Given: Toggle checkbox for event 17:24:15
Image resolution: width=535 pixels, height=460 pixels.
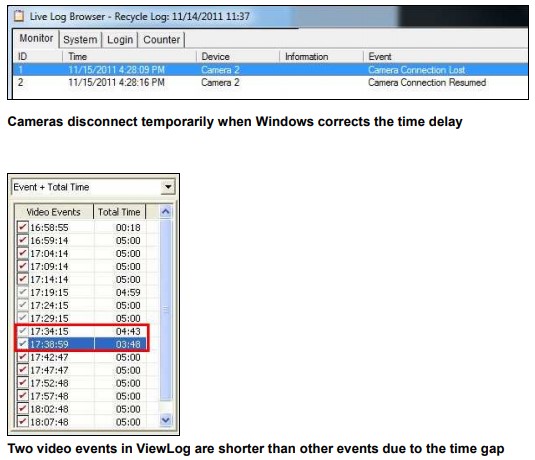Looking at the screenshot, I should tap(23, 305).
